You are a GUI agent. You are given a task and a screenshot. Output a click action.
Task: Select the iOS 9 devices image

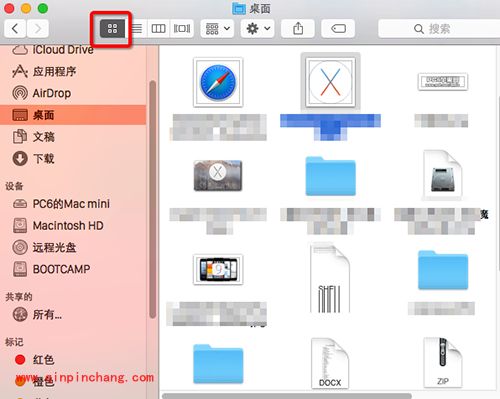[x=218, y=269]
